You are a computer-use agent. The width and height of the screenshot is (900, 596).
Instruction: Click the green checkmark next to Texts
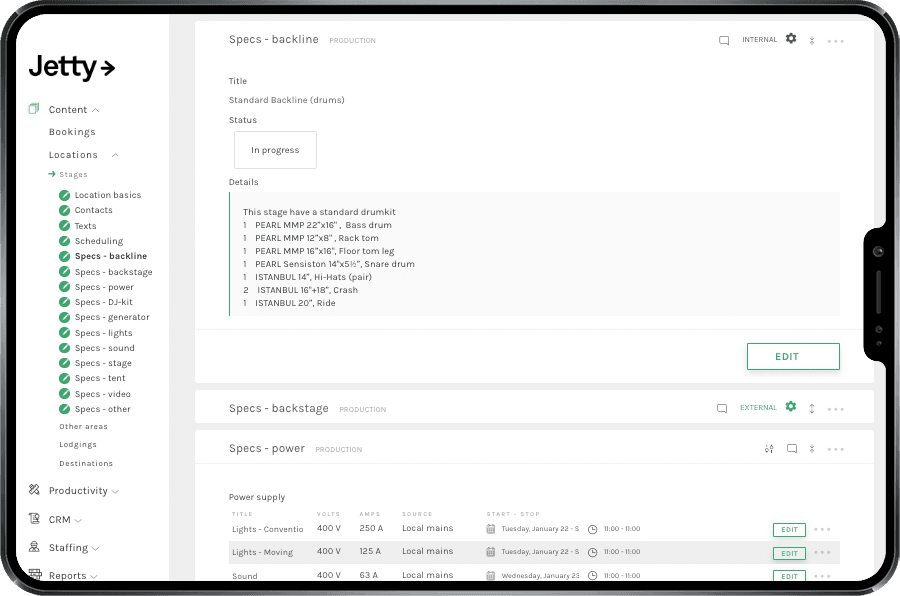[x=64, y=226]
